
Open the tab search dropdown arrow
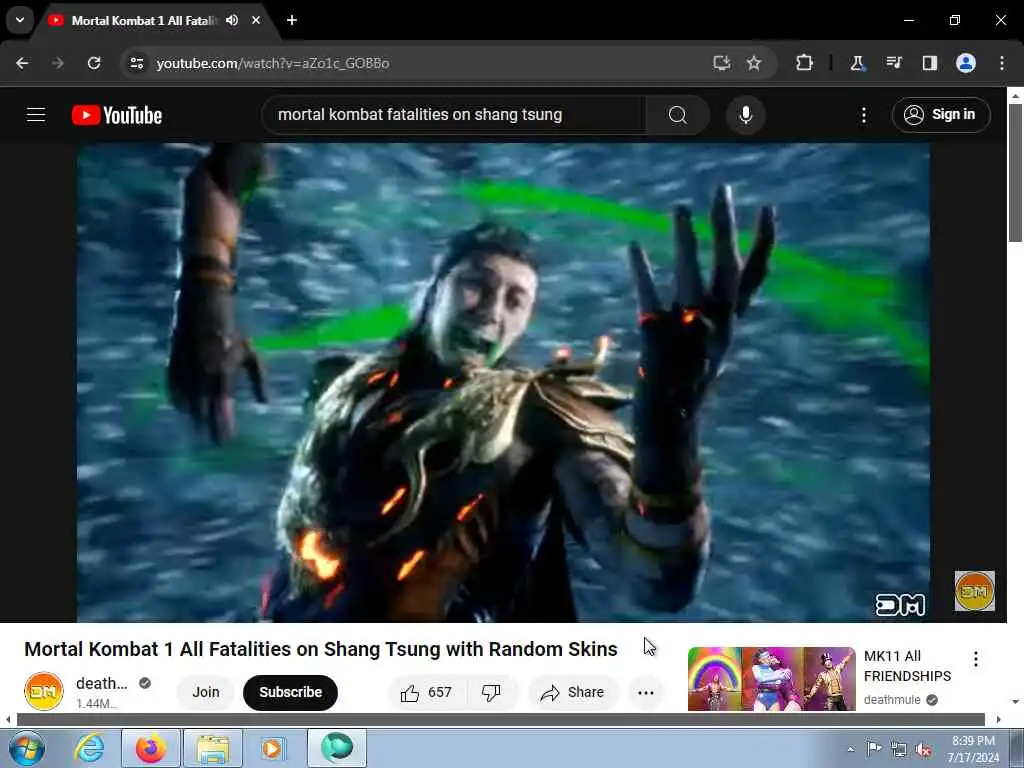20,20
